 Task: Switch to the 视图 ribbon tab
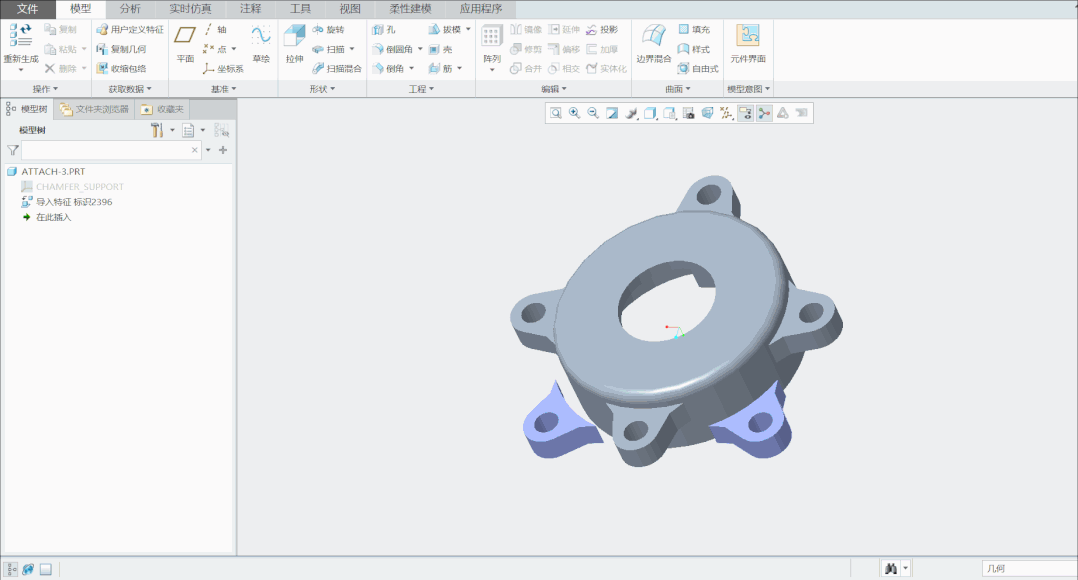tap(350, 9)
